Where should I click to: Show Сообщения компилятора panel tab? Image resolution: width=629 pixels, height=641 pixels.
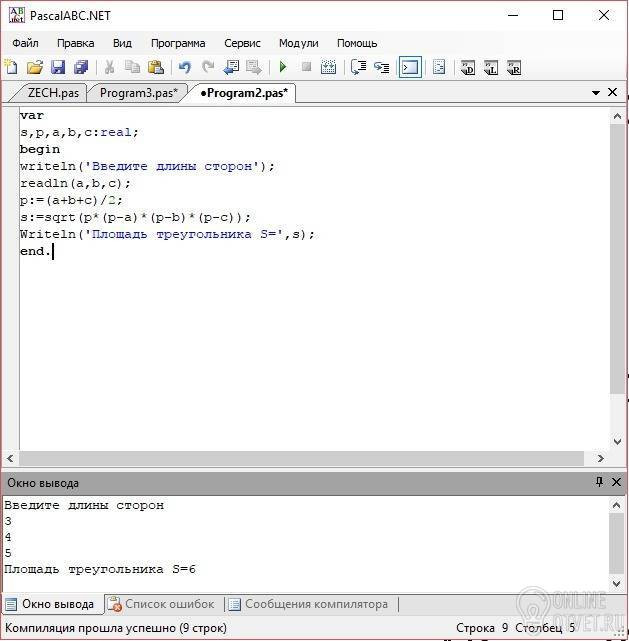[x=309, y=604]
